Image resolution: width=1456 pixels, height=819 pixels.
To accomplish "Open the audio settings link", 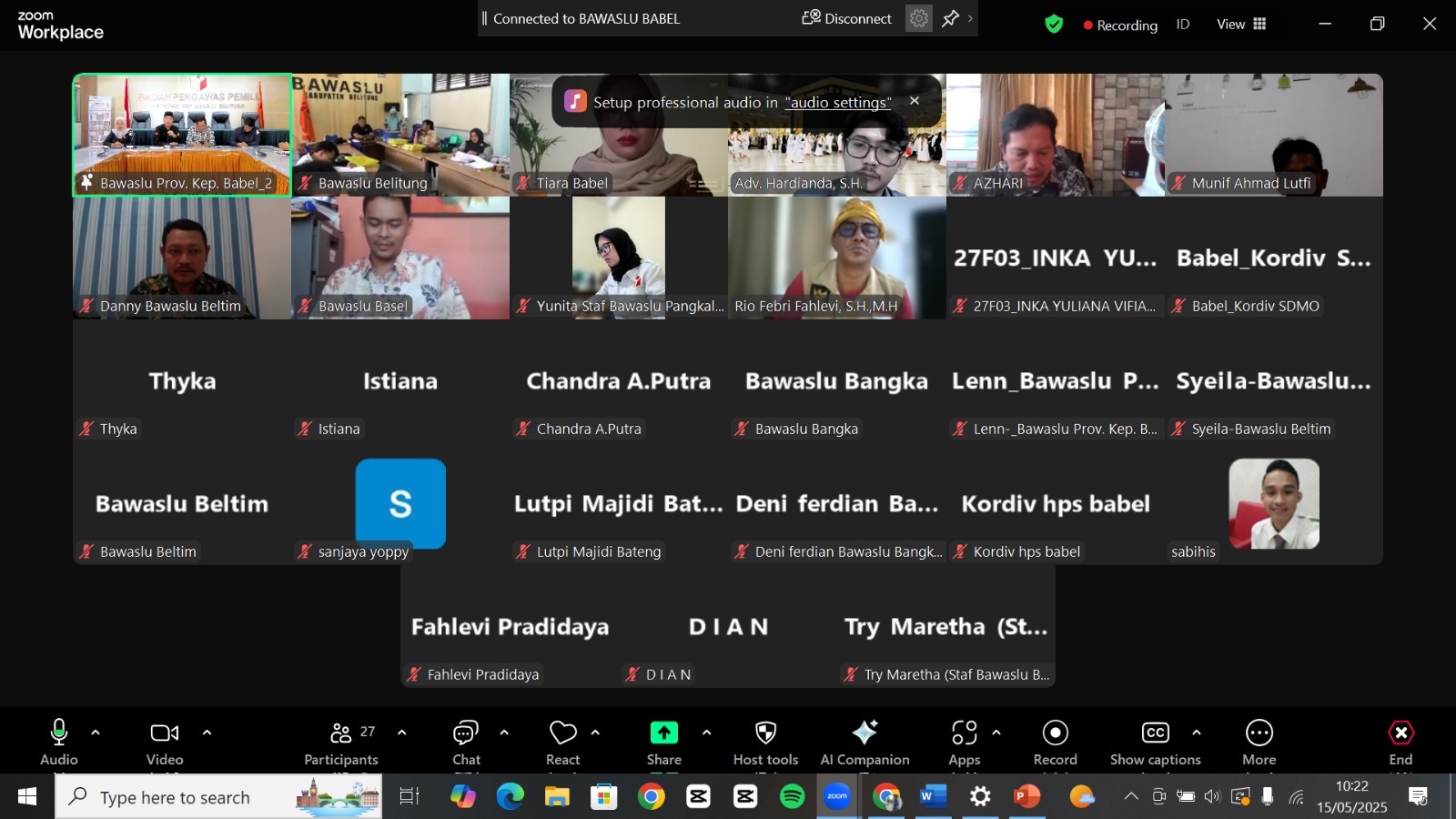I will (x=837, y=103).
